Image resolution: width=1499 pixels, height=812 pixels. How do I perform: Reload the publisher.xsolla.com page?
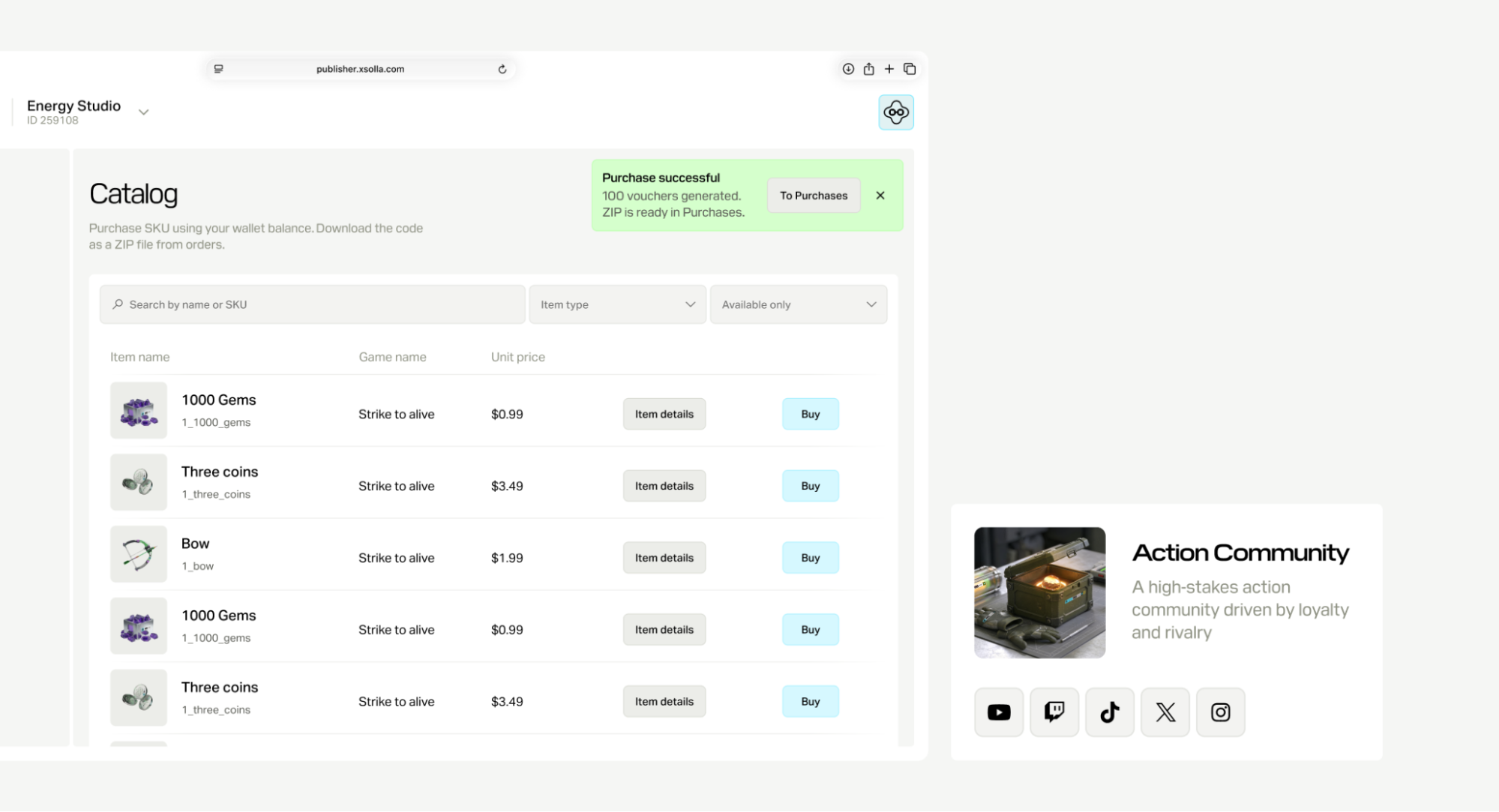point(502,69)
